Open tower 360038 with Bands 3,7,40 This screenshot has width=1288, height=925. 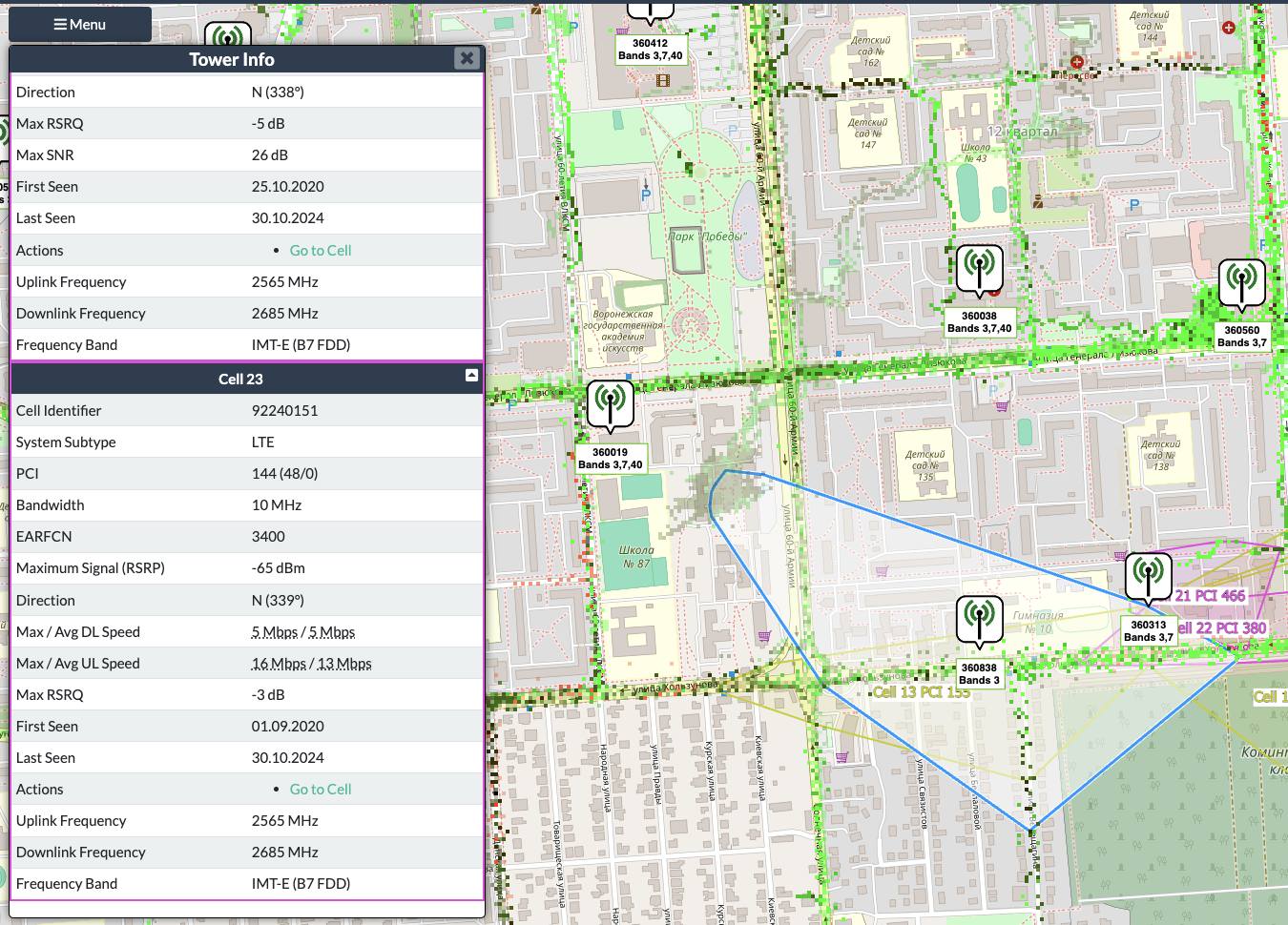pyautogui.click(x=980, y=270)
